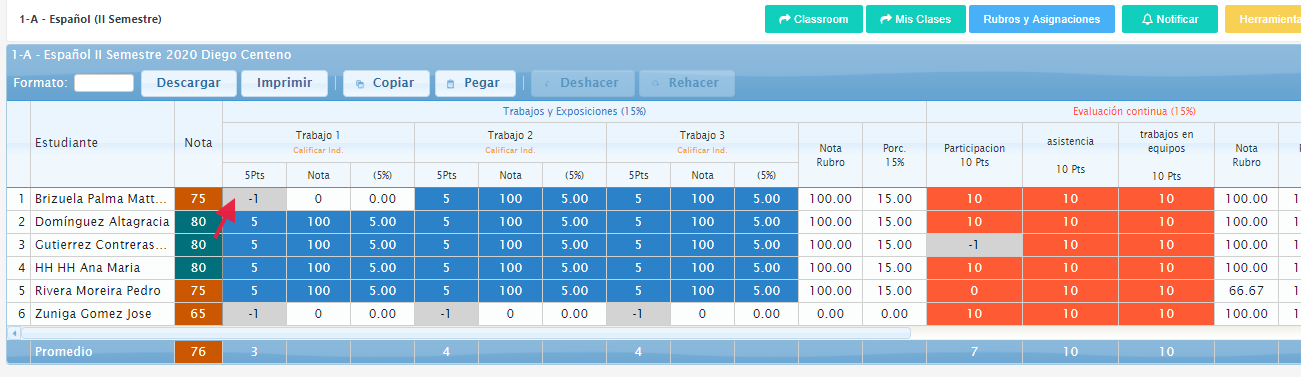
Task: Click Calificar Ind. under Trabajo 3
Action: [702, 150]
